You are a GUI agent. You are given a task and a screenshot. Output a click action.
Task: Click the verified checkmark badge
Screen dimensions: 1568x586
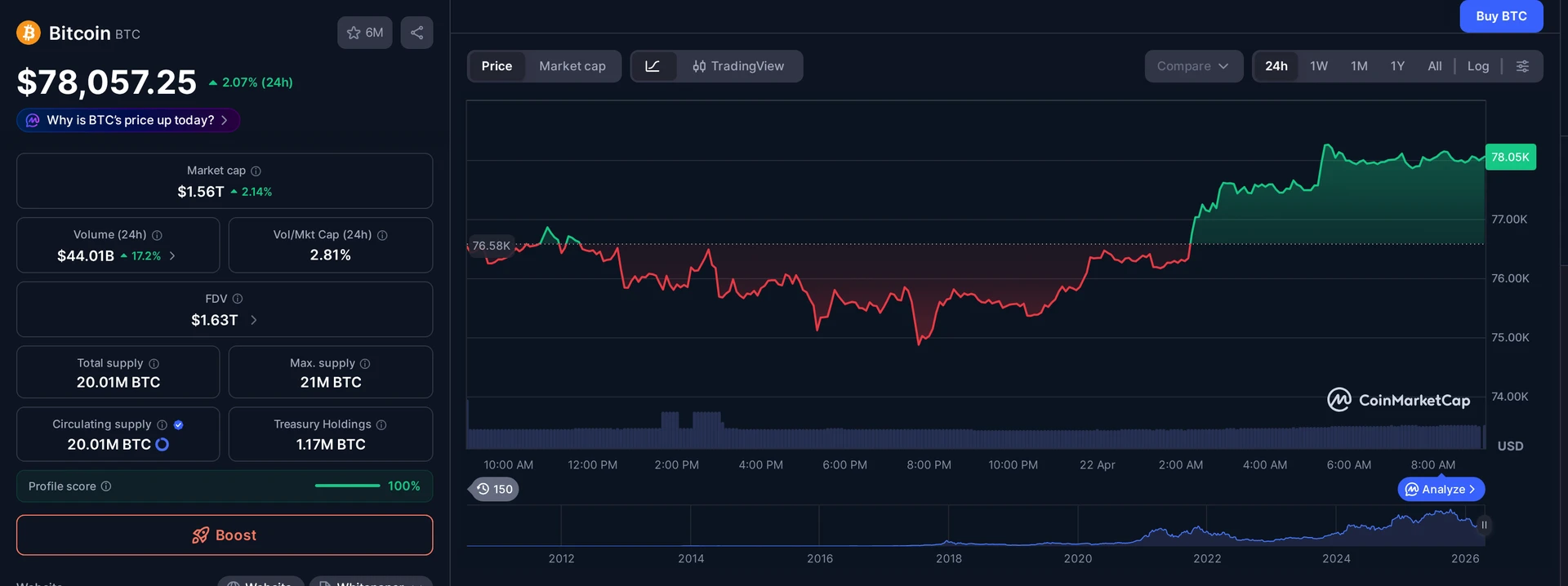click(x=178, y=424)
